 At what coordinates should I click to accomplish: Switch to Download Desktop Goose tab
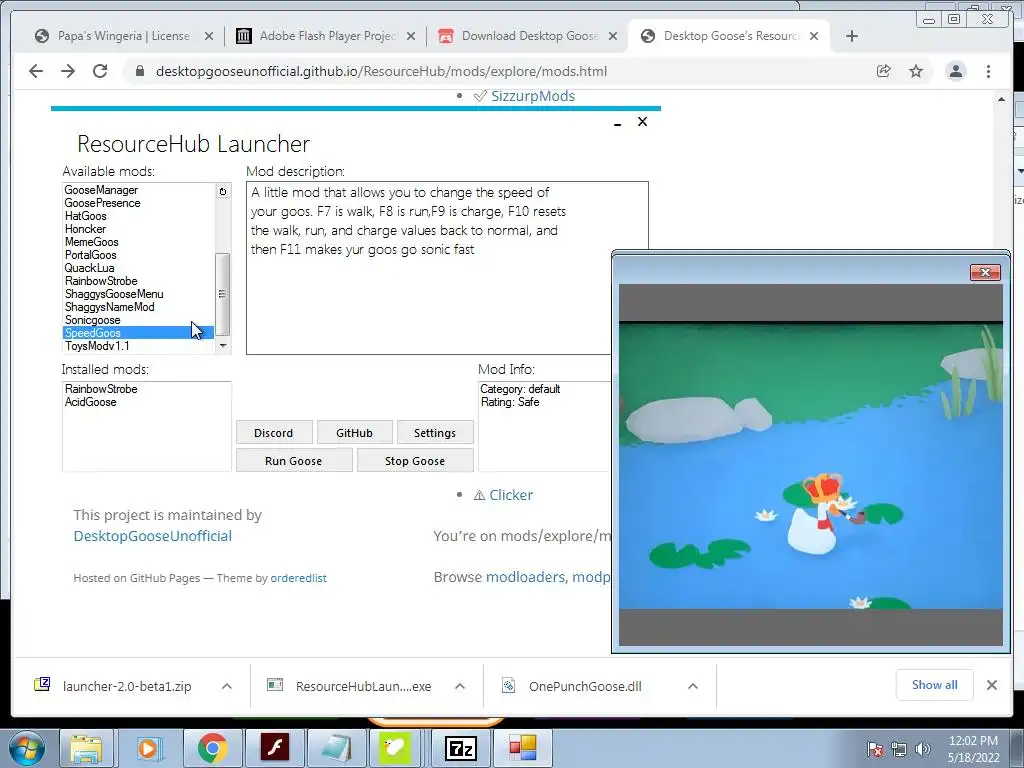point(528,36)
